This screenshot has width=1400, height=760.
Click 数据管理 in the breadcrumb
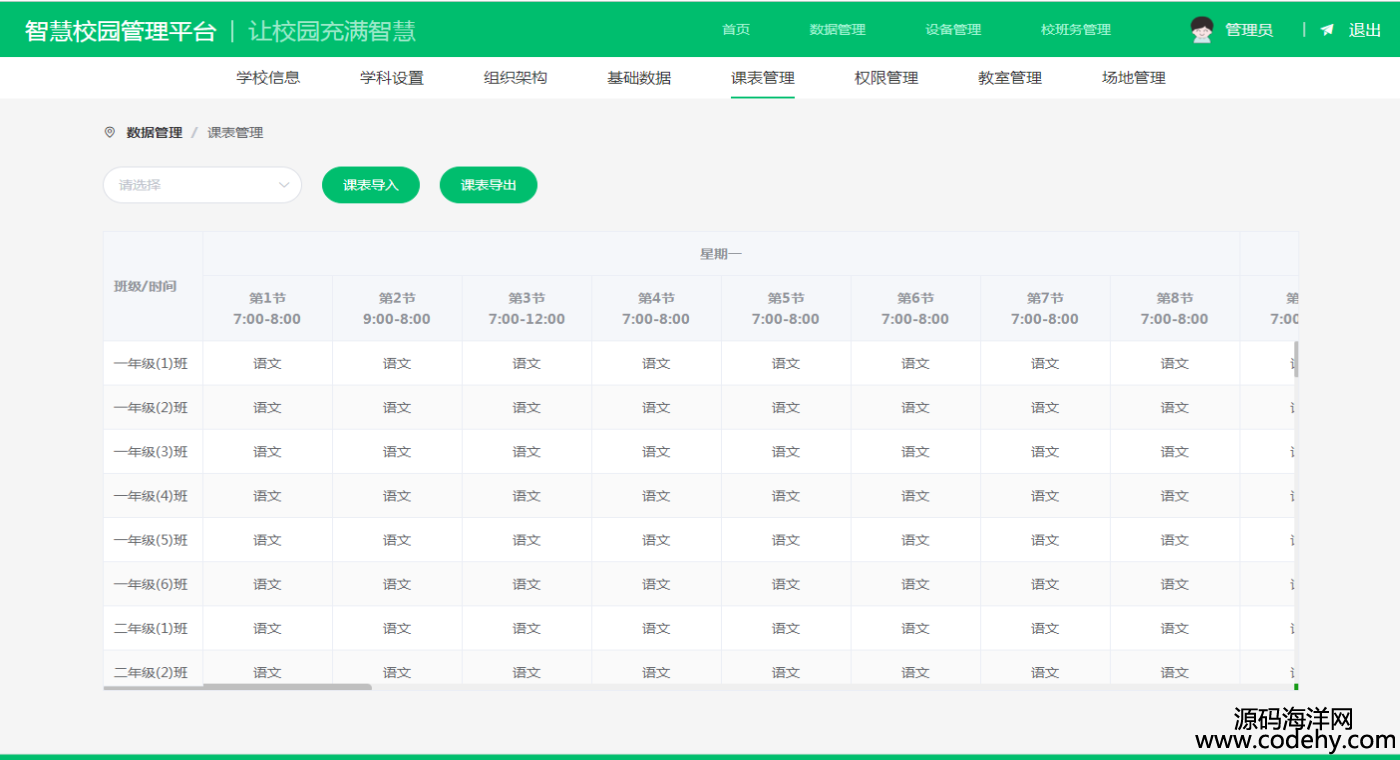(x=154, y=132)
